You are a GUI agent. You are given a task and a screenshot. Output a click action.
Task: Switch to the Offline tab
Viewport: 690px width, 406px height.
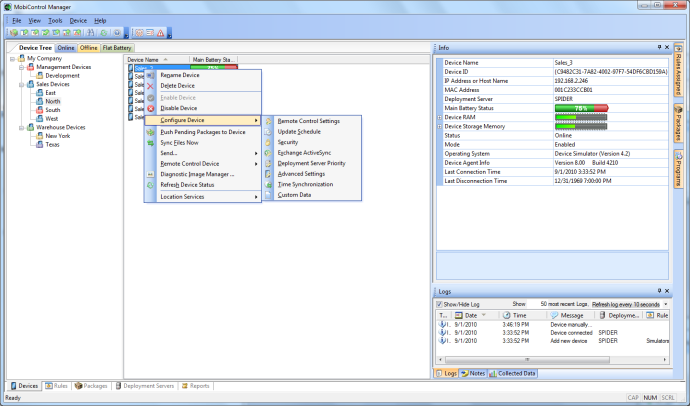(x=88, y=48)
